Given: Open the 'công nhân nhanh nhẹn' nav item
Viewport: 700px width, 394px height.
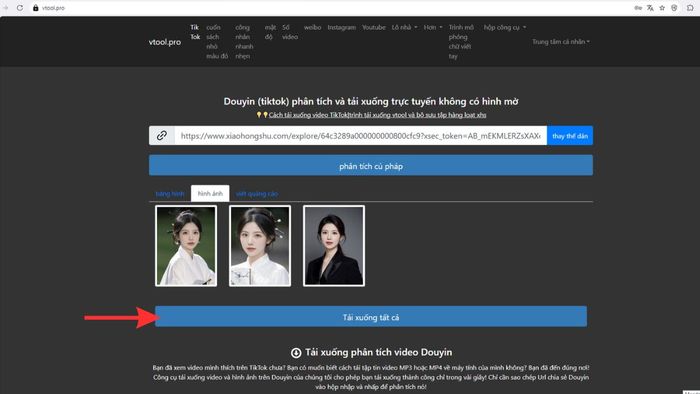Looking at the screenshot, I should [244, 41].
